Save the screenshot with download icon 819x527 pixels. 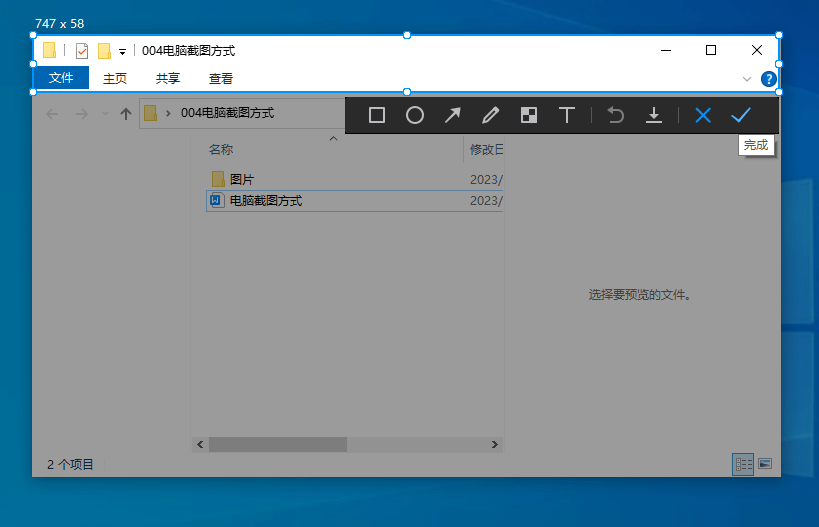[653, 115]
